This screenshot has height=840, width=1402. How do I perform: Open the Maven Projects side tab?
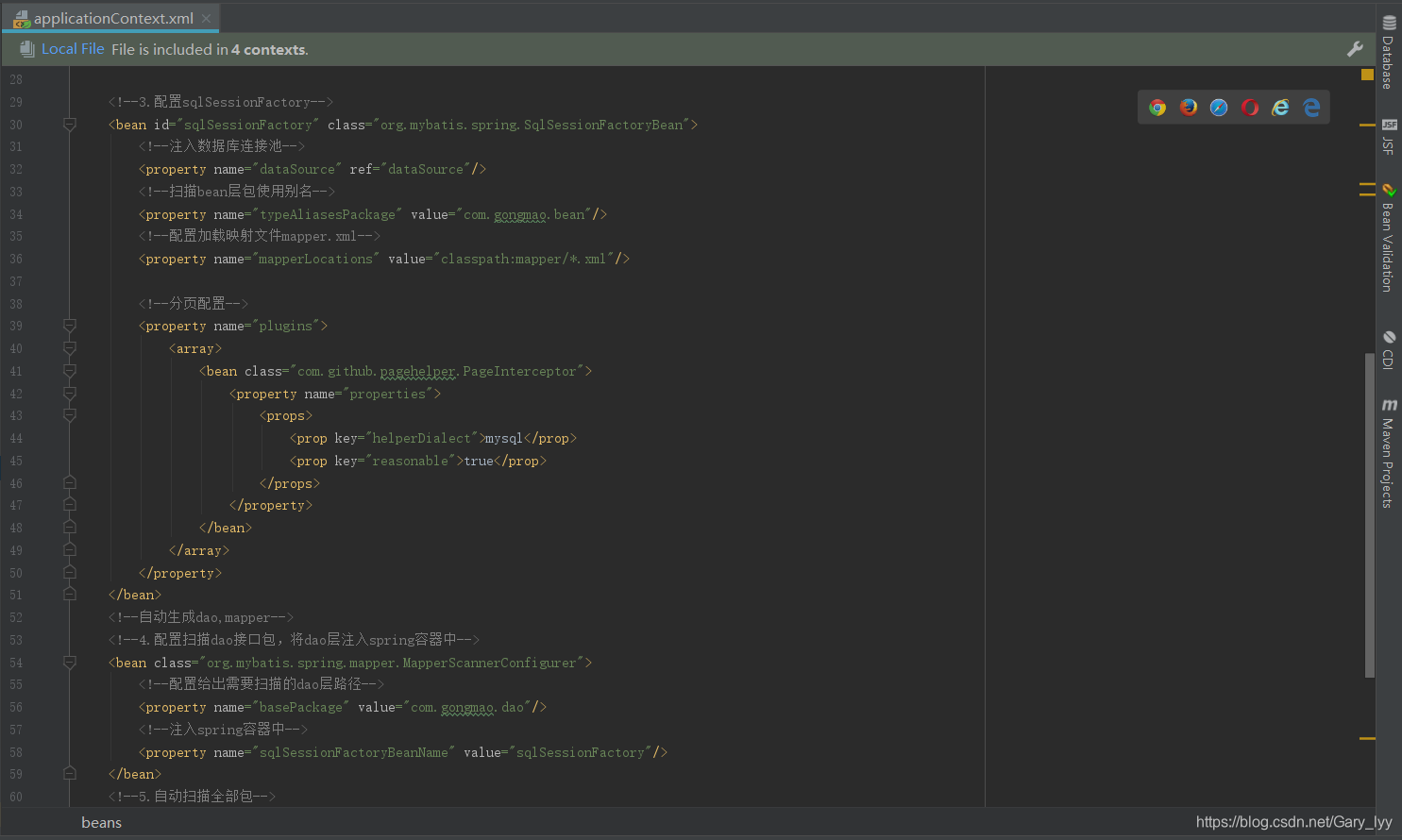[x=1389, y=453]
